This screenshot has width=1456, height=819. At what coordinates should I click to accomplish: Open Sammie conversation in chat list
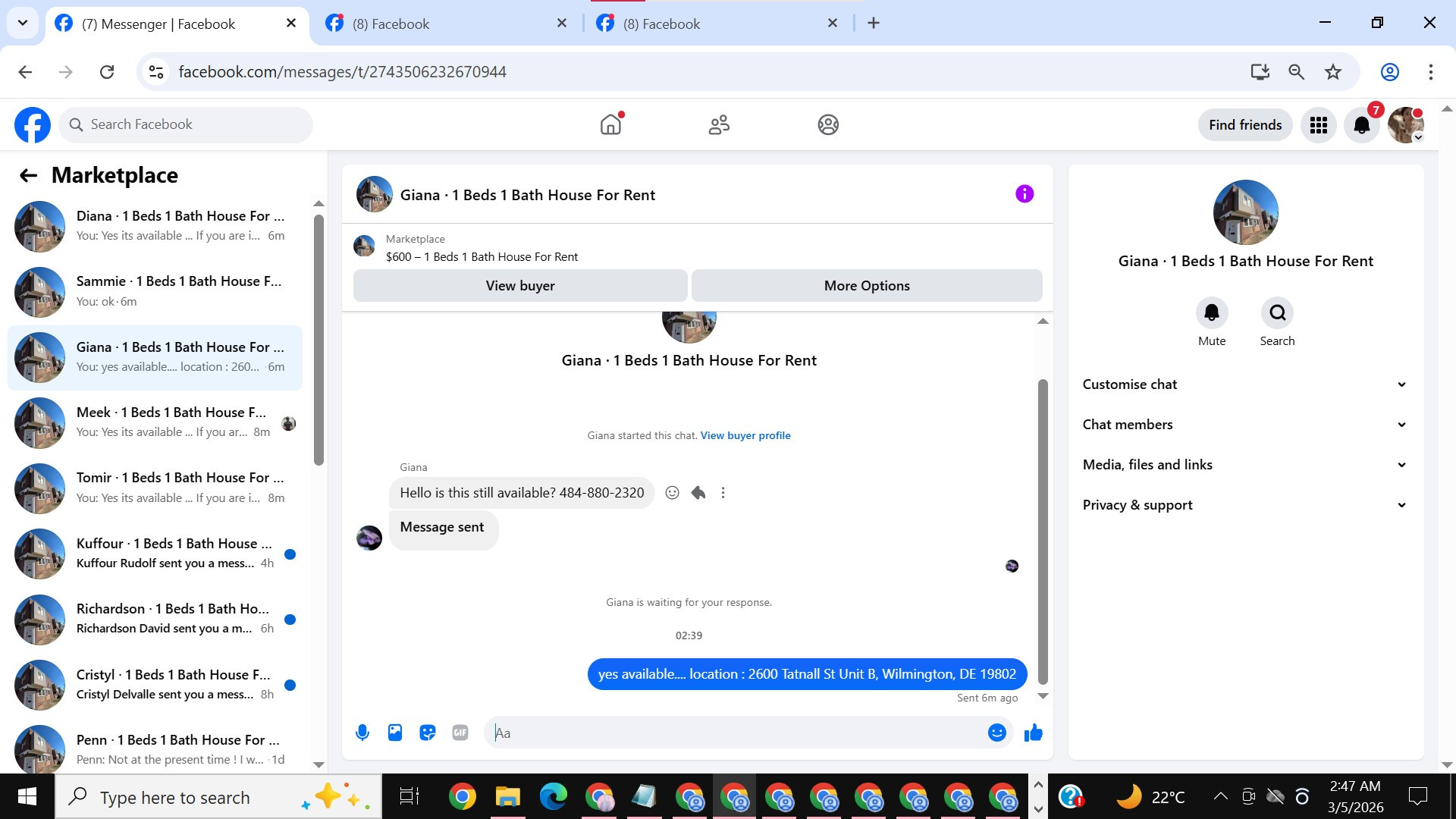point(155,292)
